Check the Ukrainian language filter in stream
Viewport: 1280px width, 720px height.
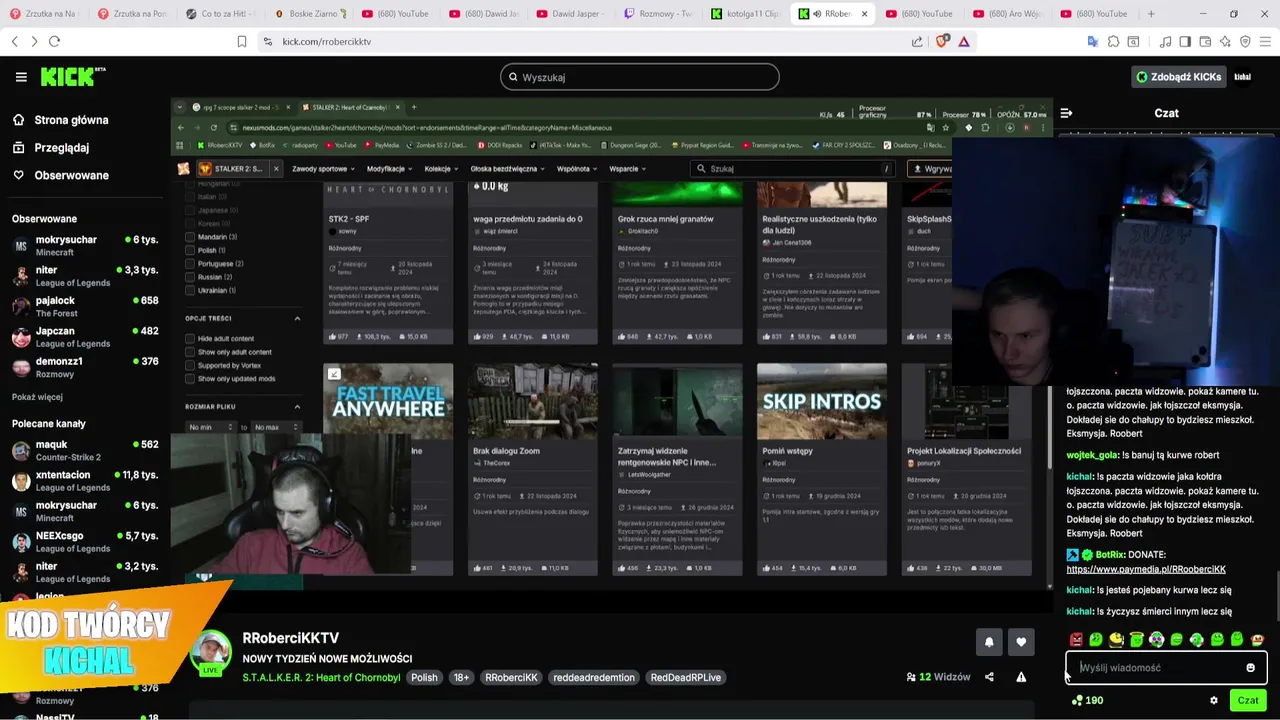(190, 290)
